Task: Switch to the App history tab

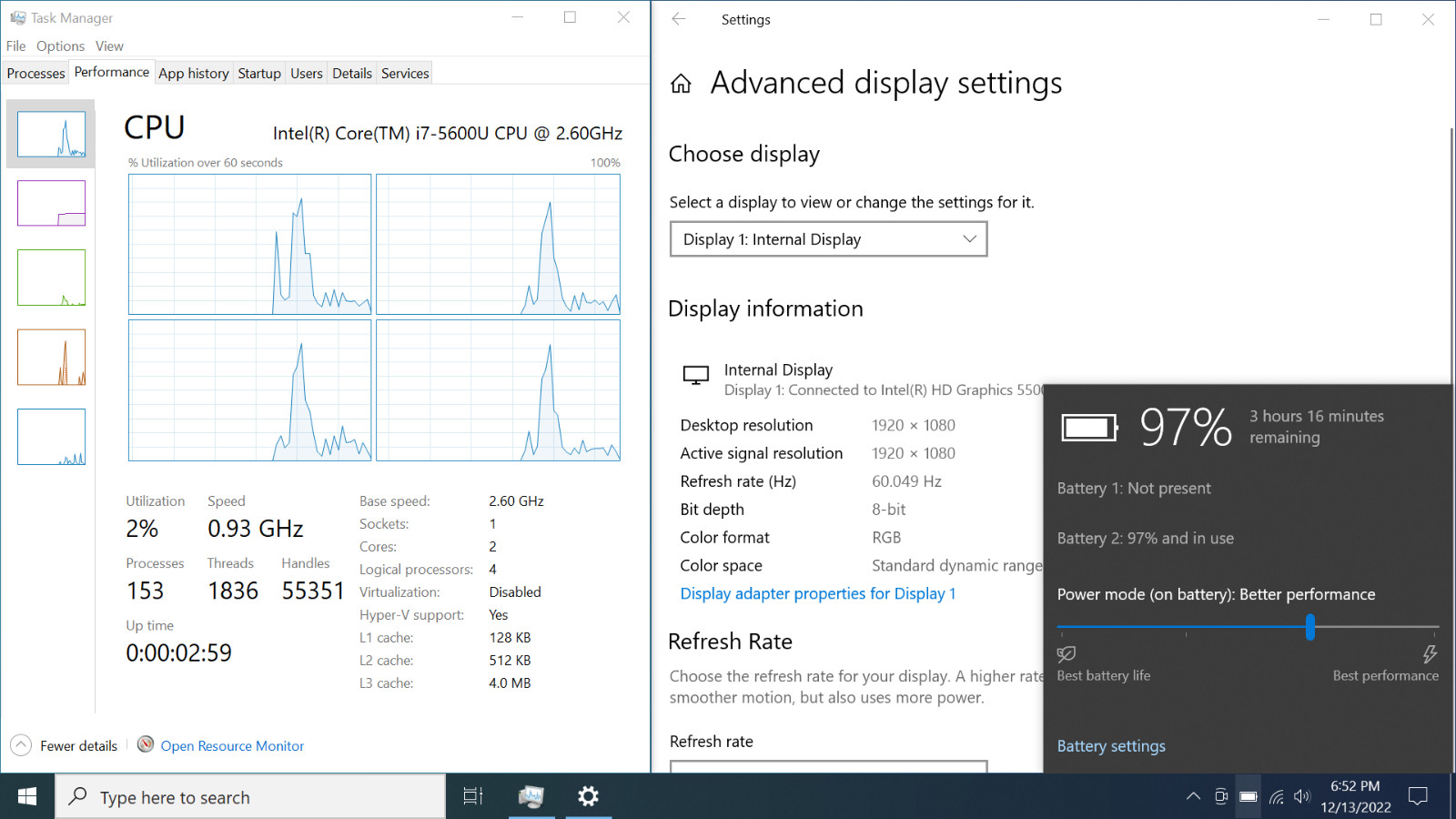Action: tap(194, 74)
